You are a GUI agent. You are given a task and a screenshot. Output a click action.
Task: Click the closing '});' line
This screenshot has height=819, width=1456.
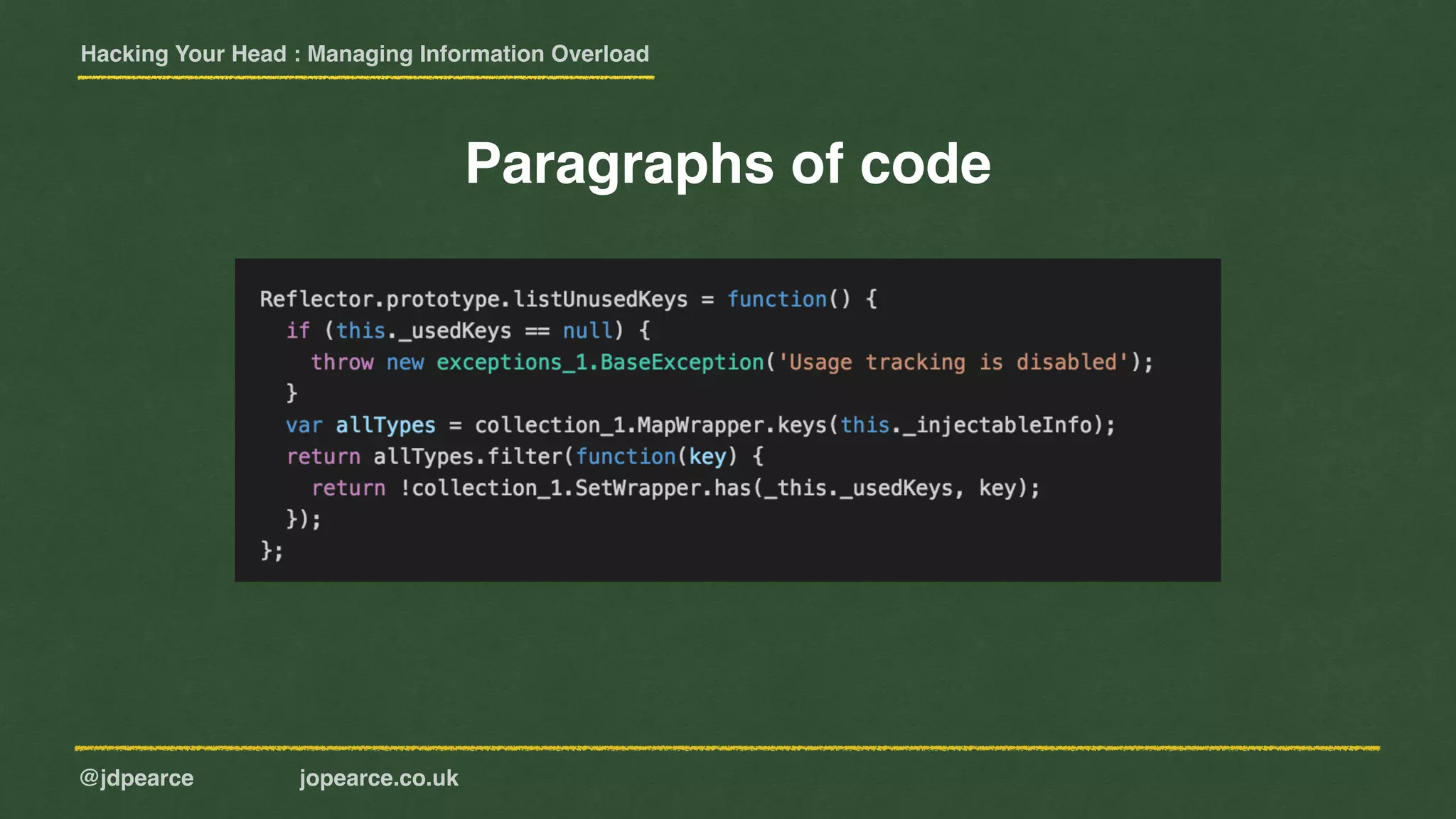(304, 519)
